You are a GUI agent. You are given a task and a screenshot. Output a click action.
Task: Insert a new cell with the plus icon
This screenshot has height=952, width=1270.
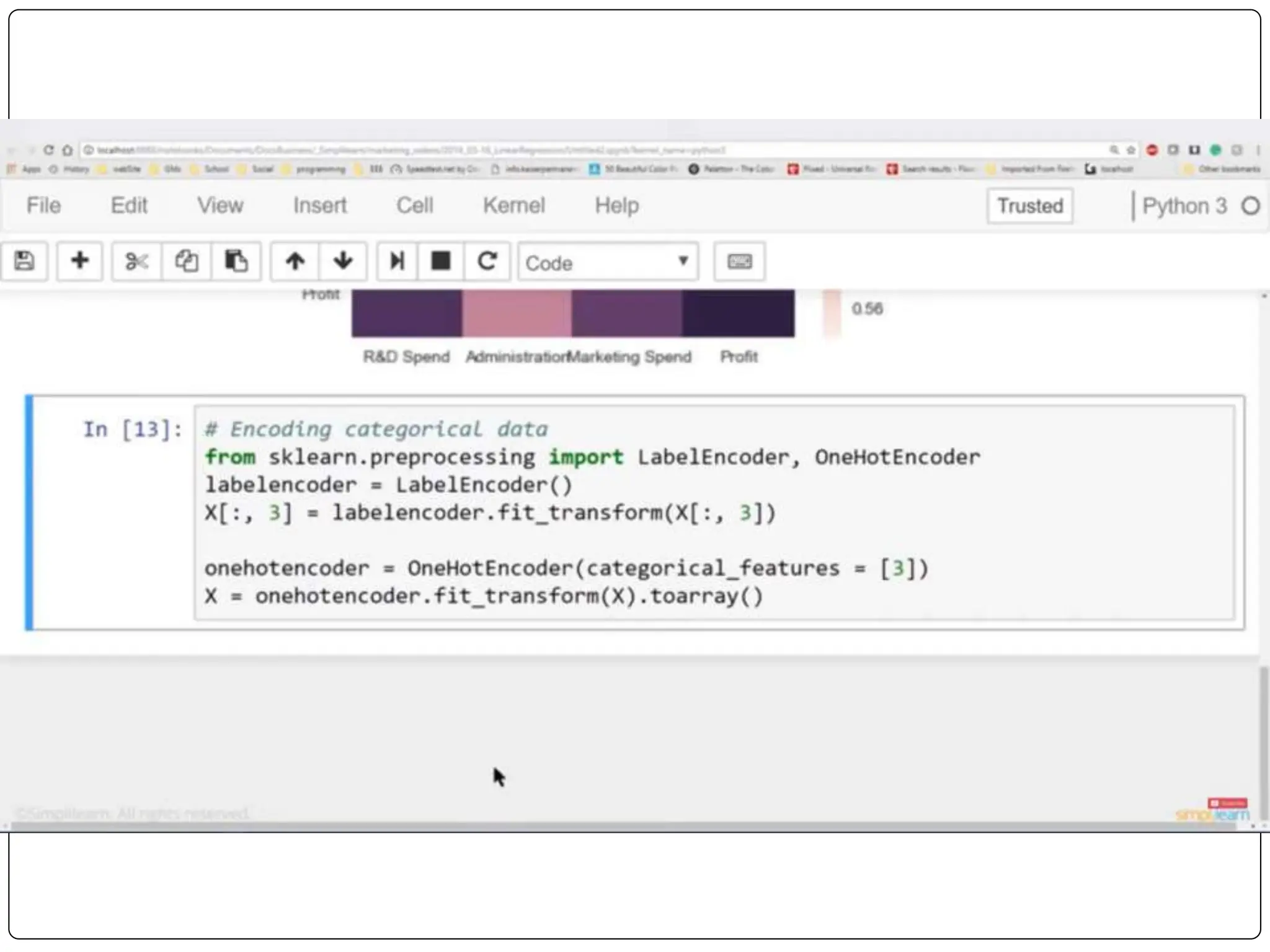click(79, 261)
